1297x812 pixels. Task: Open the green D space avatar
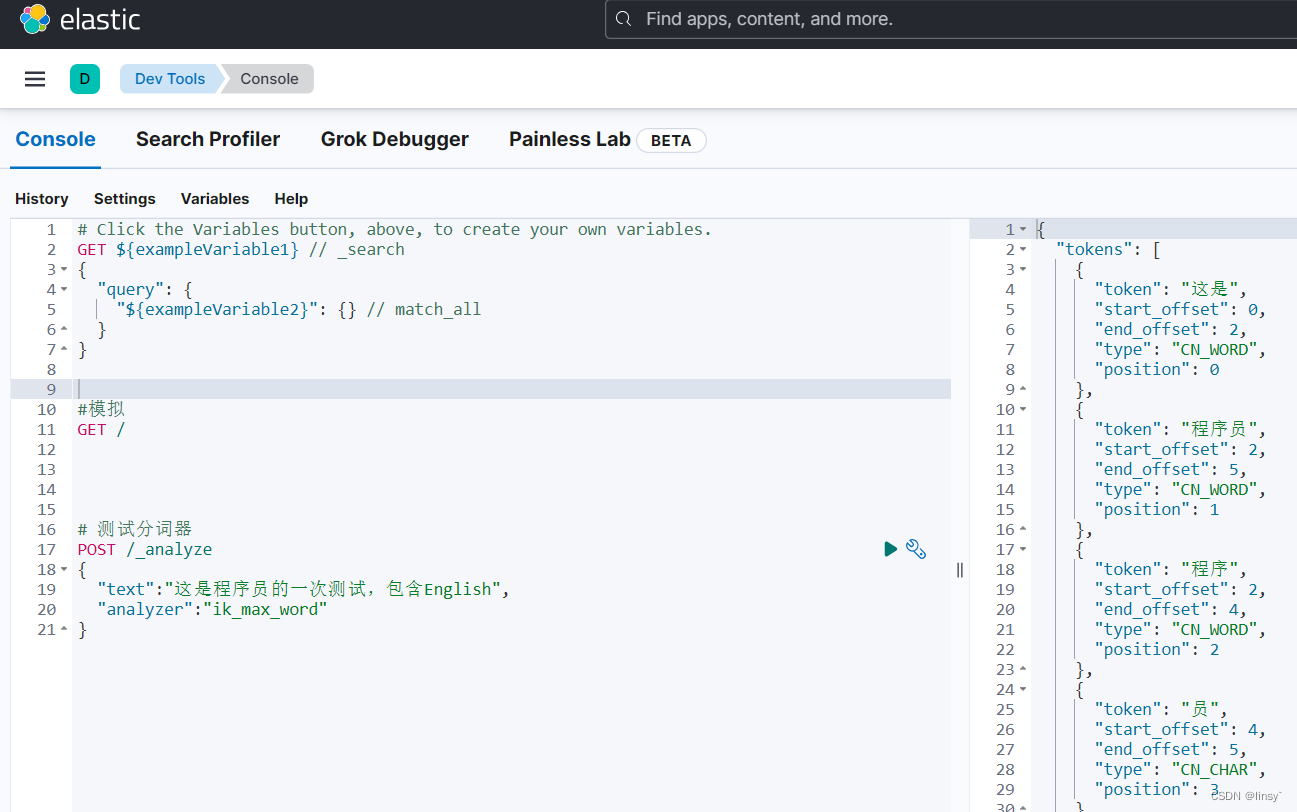tap(85, 79)
